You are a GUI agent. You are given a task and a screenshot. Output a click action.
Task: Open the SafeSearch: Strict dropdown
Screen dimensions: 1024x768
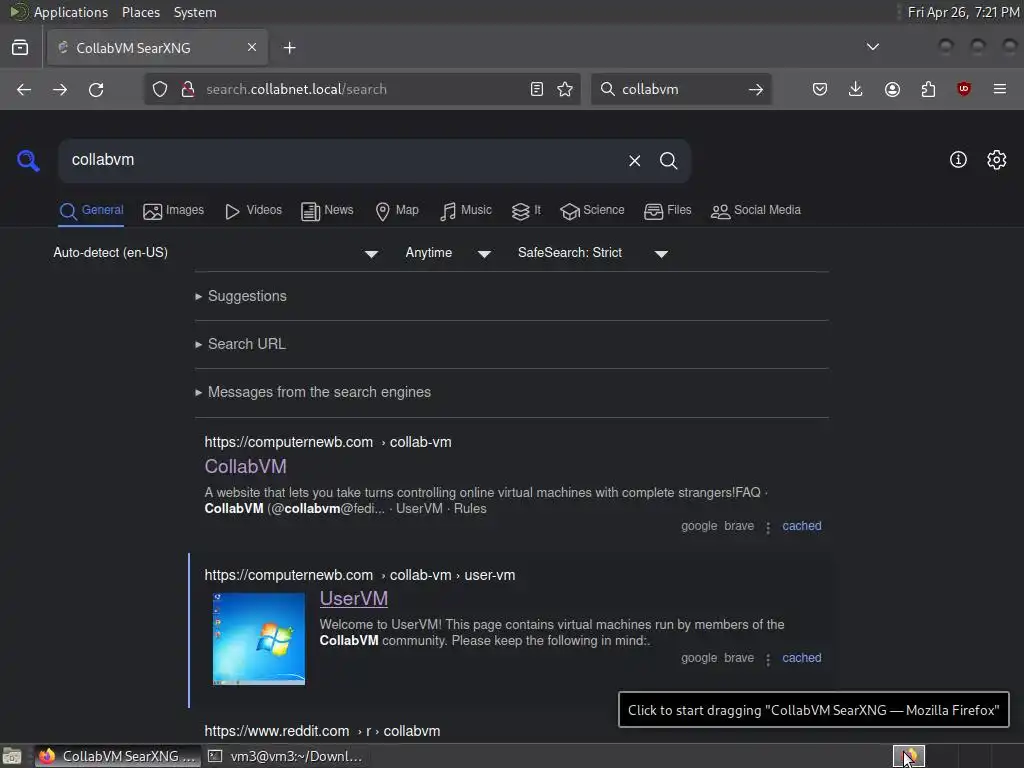593,253
